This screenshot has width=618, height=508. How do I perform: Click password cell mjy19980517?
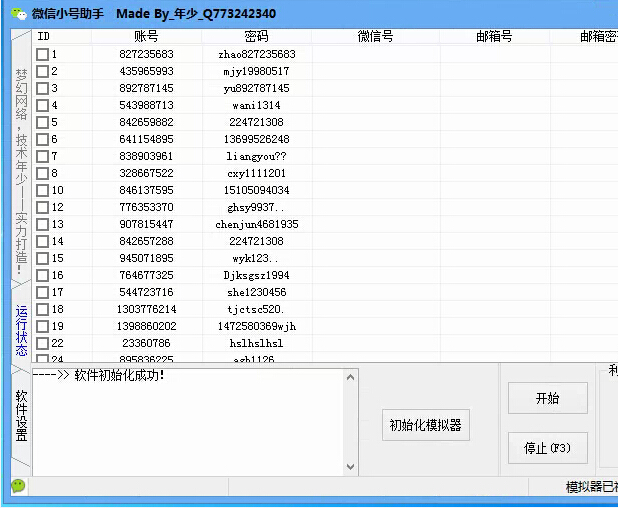[x=257, y=71]
